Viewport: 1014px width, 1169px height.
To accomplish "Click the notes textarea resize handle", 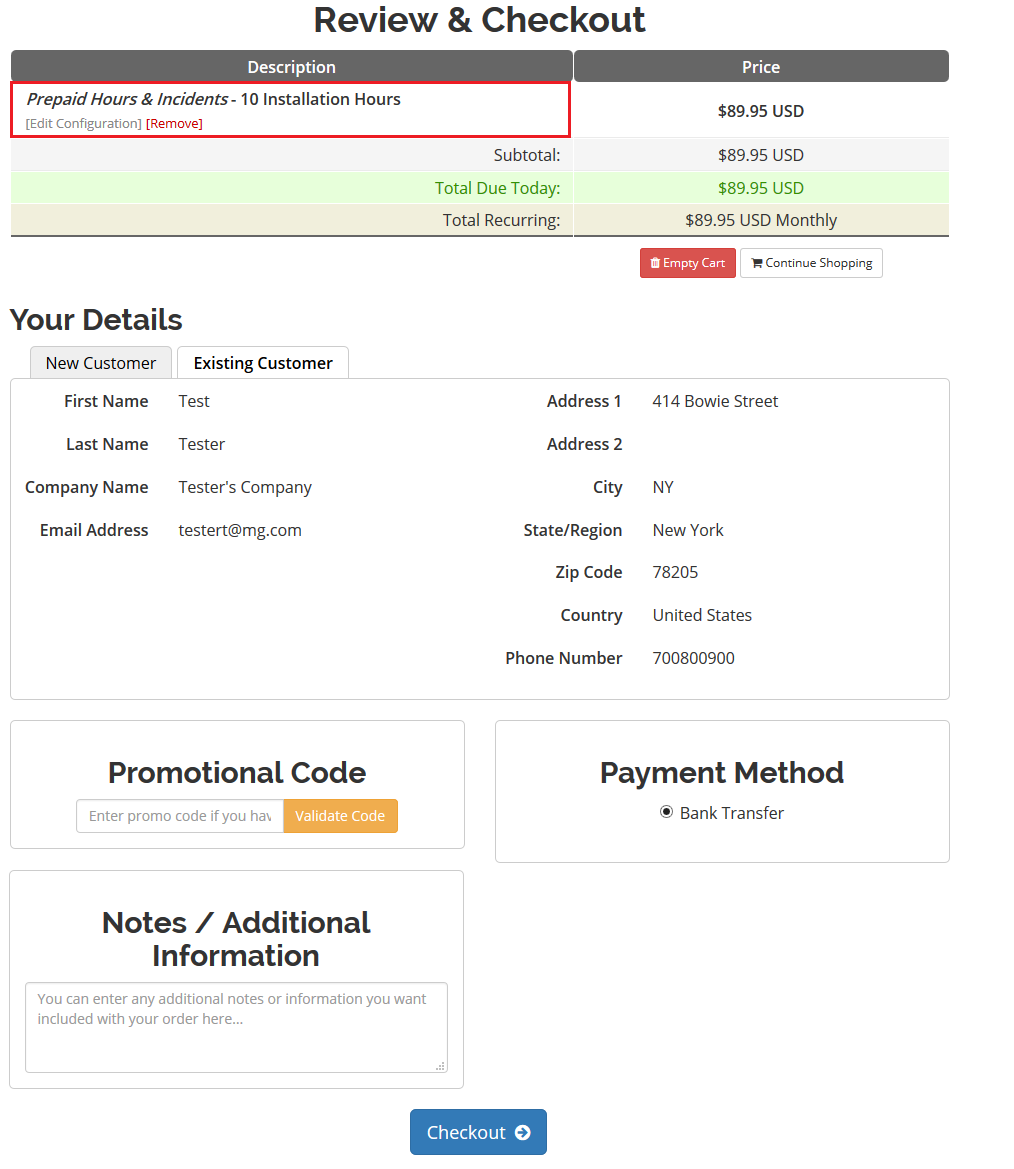I will tap(441, 1066).
